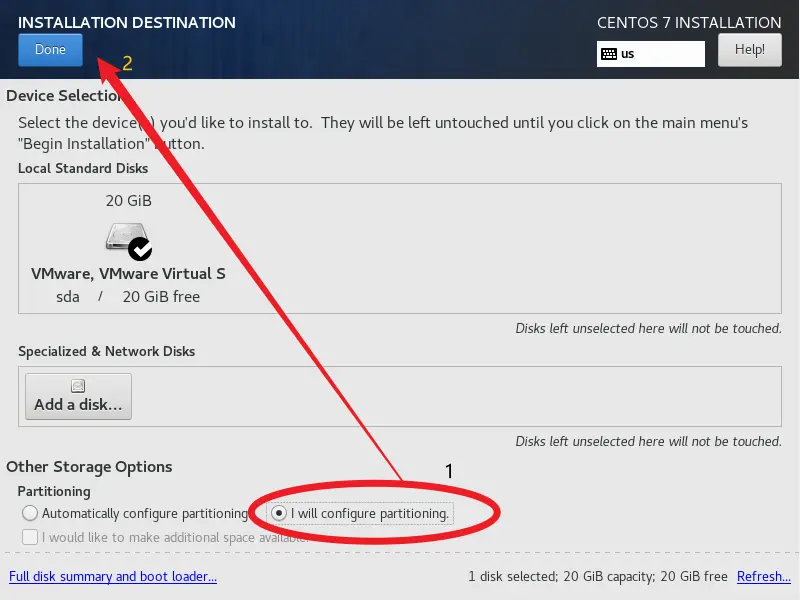
Task: Click the 'INSTALLATION DESTINATION' title
Action: [x=127, y=22]
